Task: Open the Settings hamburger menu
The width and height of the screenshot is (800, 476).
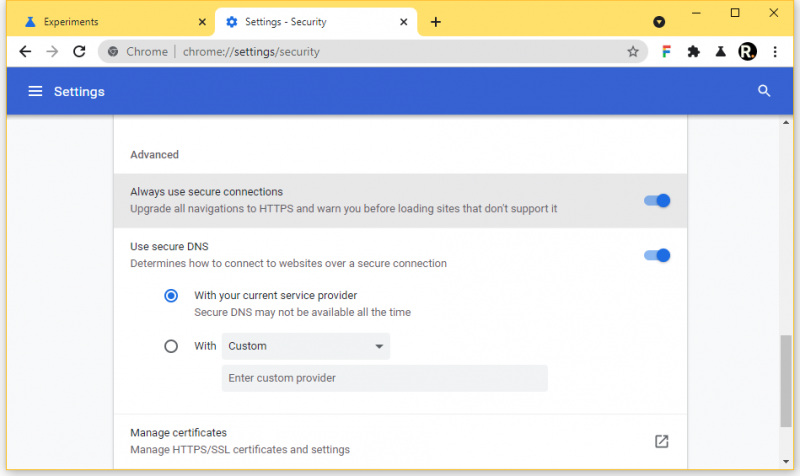Action: pyautogui.click(x=35, y=92)
